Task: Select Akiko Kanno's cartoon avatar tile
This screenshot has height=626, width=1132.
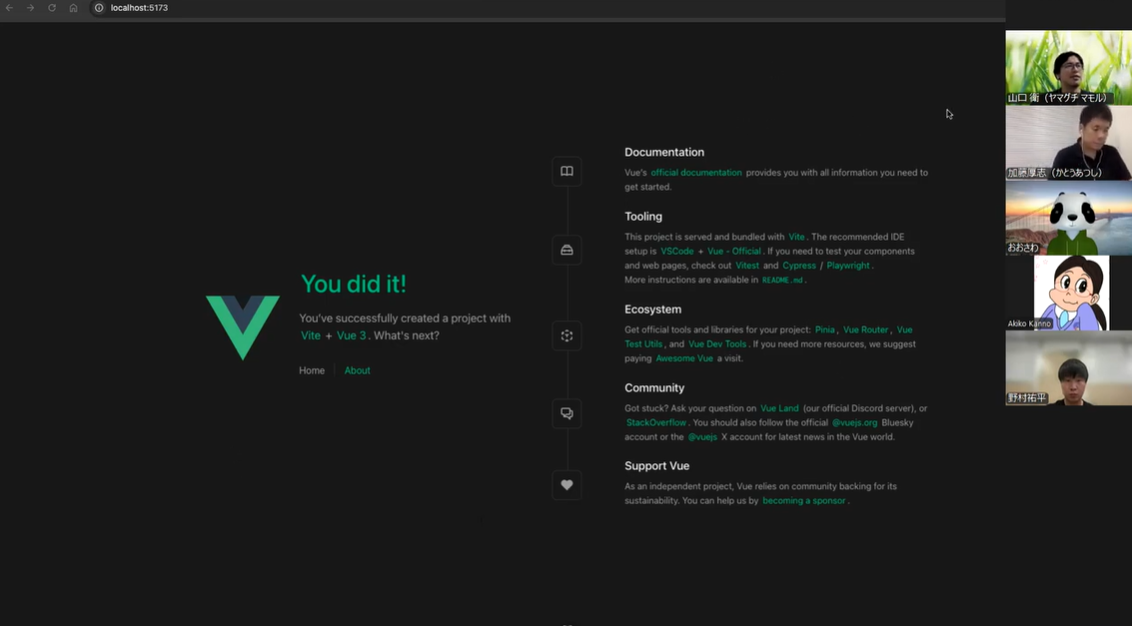Action: click(1069, 293)
